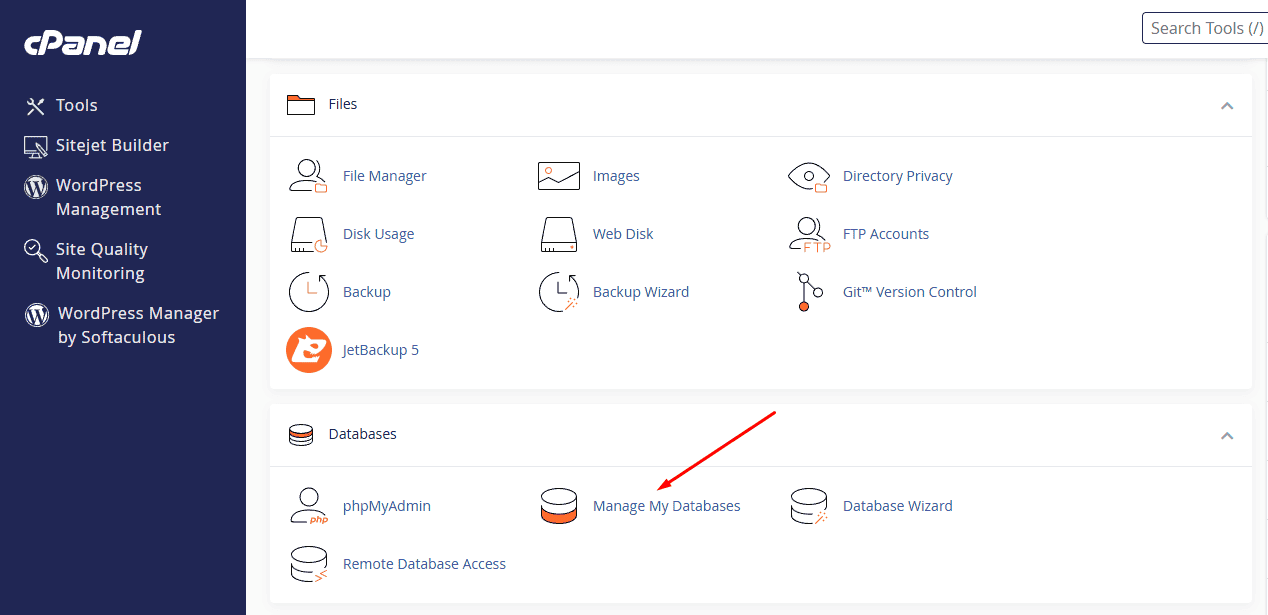The image size is (1268, 615).
Task: Click the Git Version Control branch icon
Action: [x=809, y=292]
